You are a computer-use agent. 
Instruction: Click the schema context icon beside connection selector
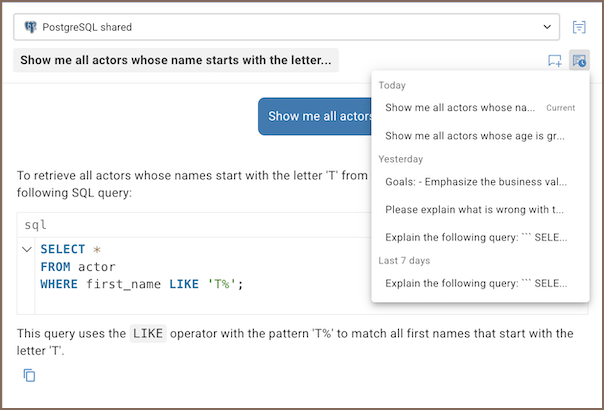[x=579, y=27]
